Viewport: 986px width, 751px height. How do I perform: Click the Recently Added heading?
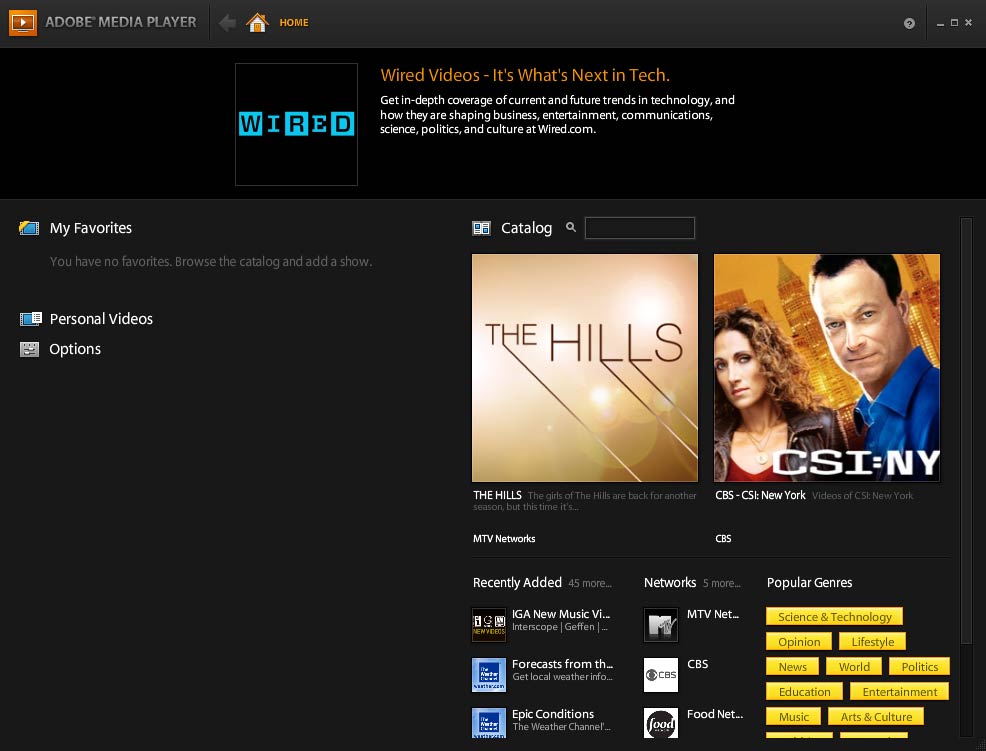point(517,582)
